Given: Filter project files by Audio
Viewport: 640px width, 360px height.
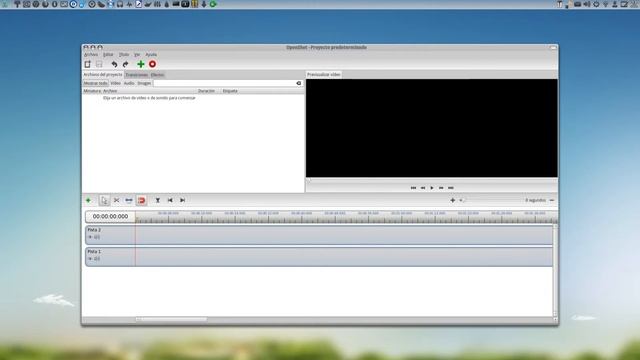Looking at the screenshot, I should (x=129, y=83).
